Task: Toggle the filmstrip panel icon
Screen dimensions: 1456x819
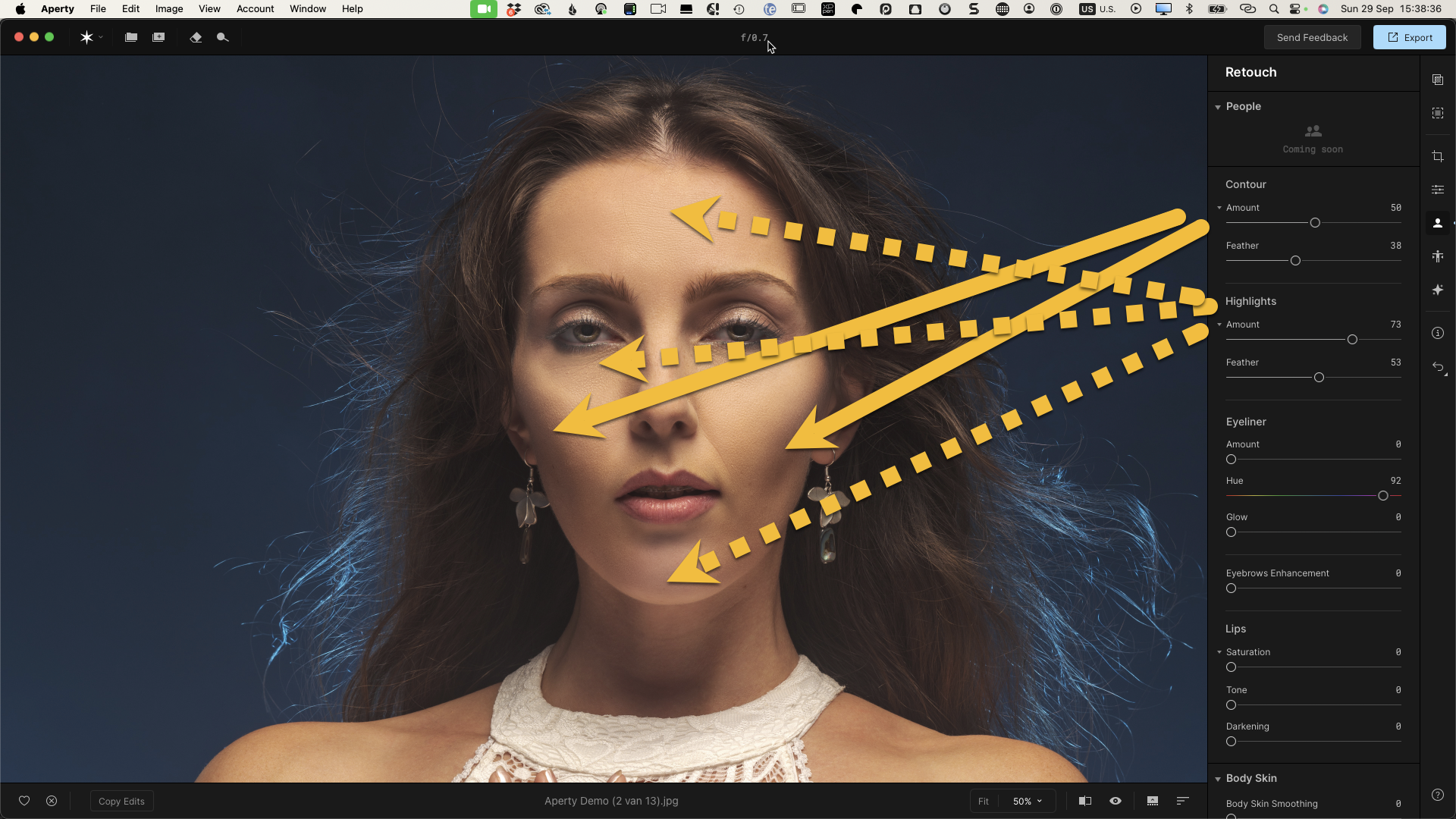Action: click(x=1153, y=801)
